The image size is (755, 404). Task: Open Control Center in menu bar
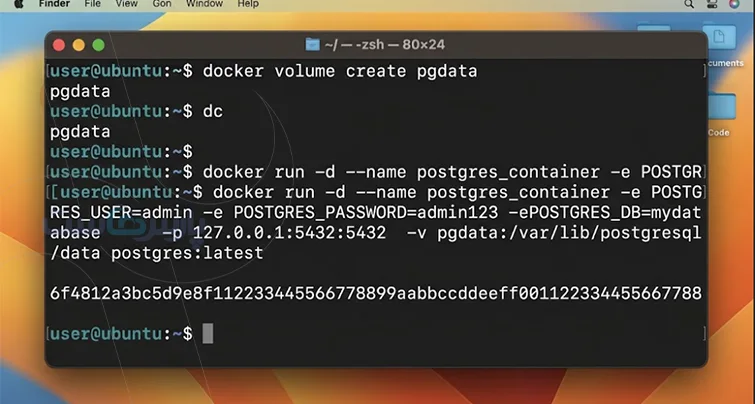(712, 4)
